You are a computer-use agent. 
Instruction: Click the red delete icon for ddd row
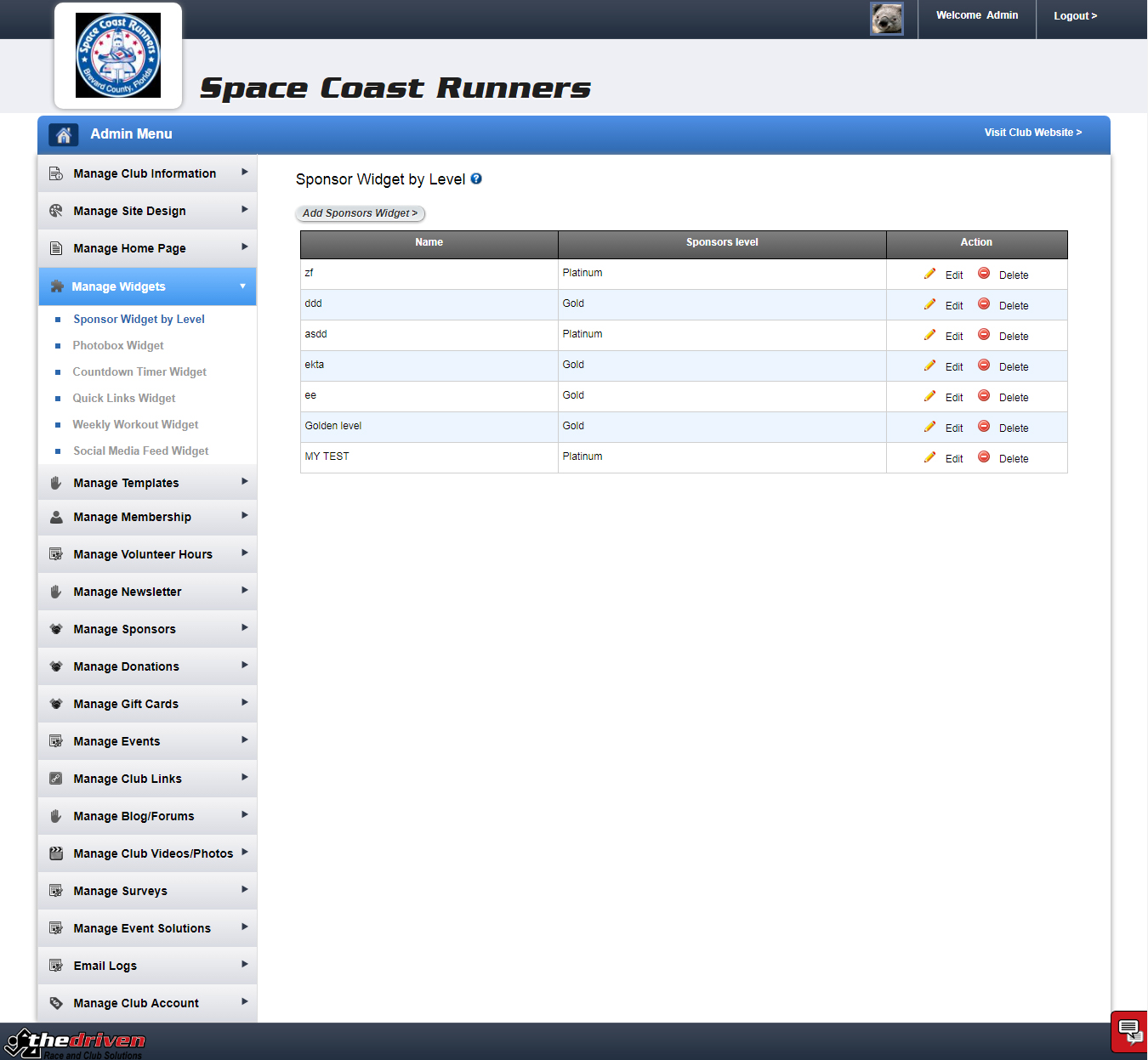984,304
